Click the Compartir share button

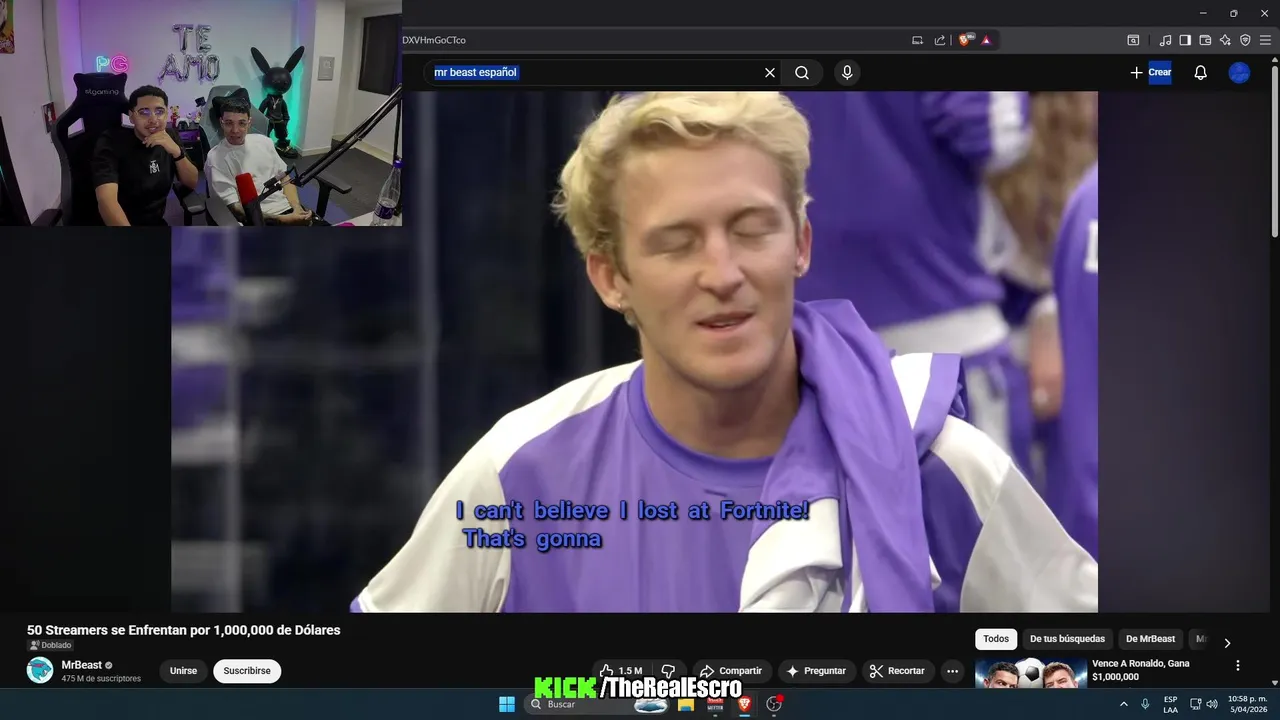coord(730,671)
